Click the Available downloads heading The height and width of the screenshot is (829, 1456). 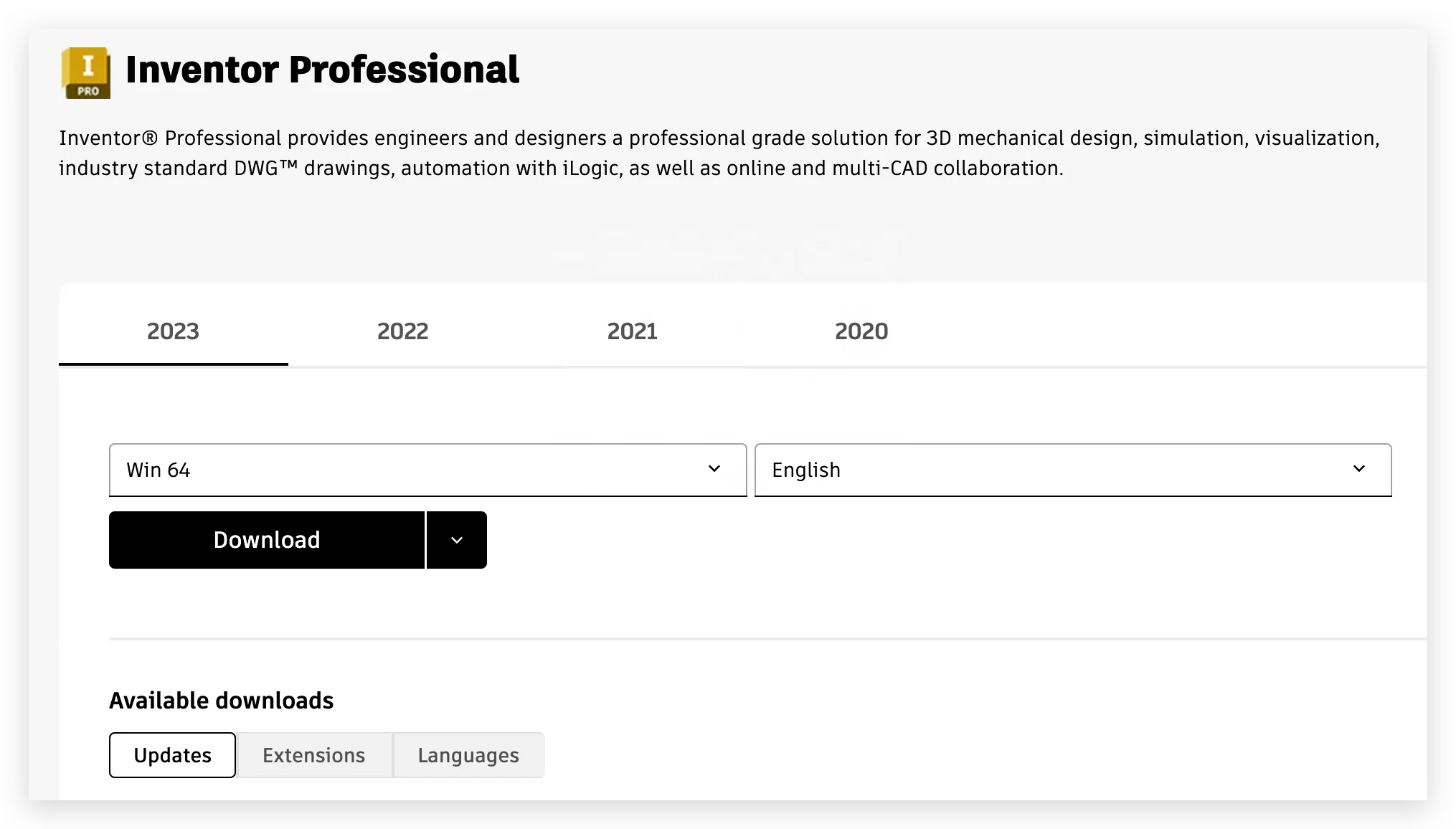(221, 701)
